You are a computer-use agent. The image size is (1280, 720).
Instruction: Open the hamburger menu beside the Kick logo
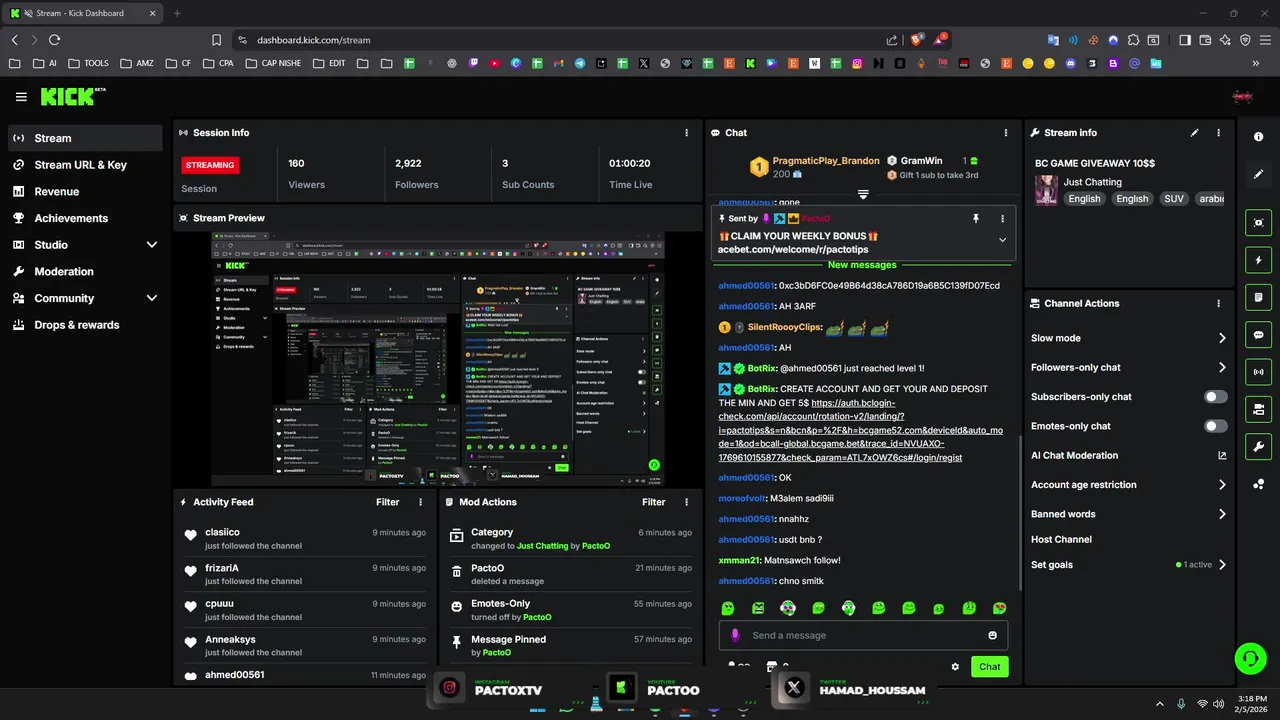click(21, 97)
